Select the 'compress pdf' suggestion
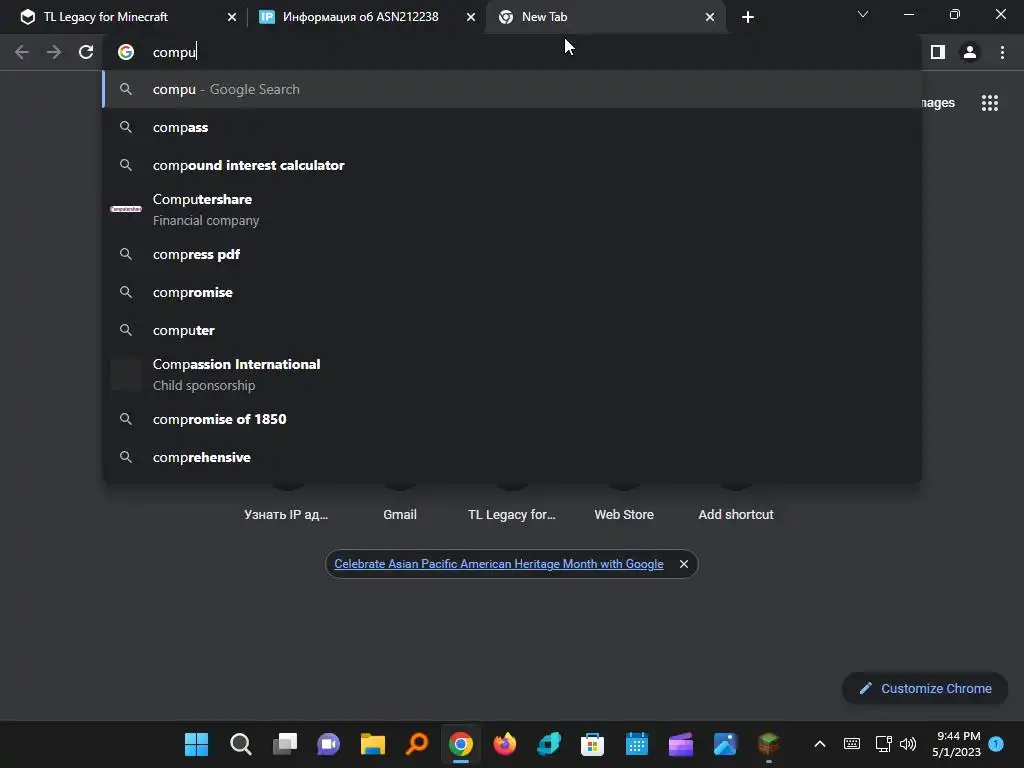The width and height of the screenshot is (1024, 768). pos(512,254)
